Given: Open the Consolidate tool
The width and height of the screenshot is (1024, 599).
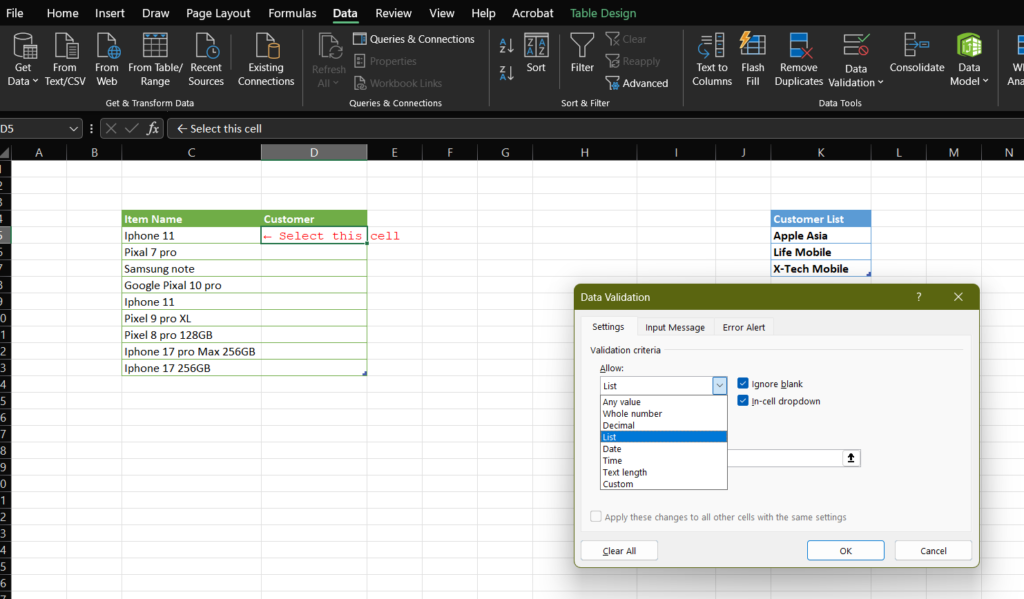Looking at the screenshot, I should click(916, 46).
